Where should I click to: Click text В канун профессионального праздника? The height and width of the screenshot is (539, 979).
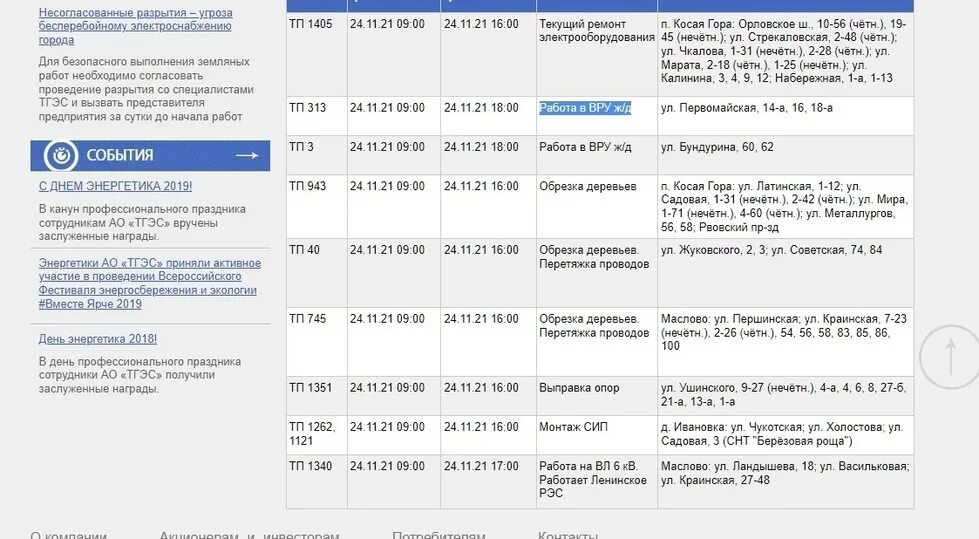click(x=142, y=223)
